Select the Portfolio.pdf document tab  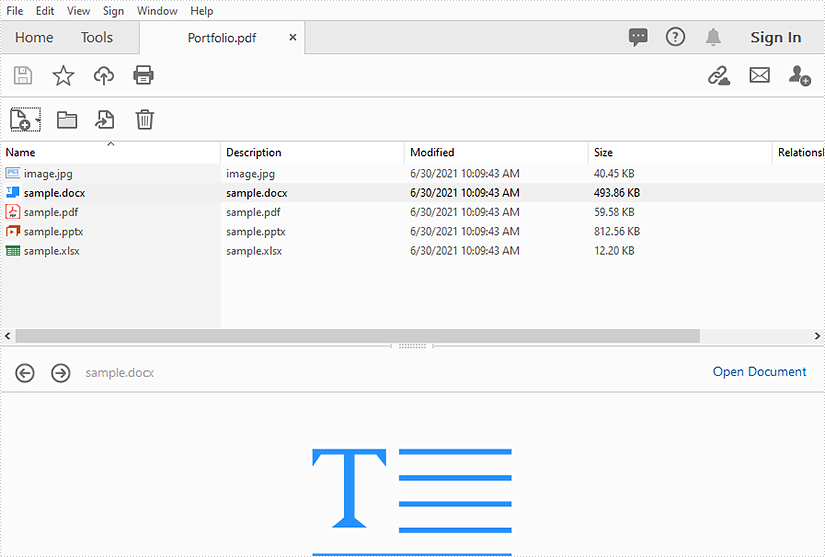(x=222, y=38)
